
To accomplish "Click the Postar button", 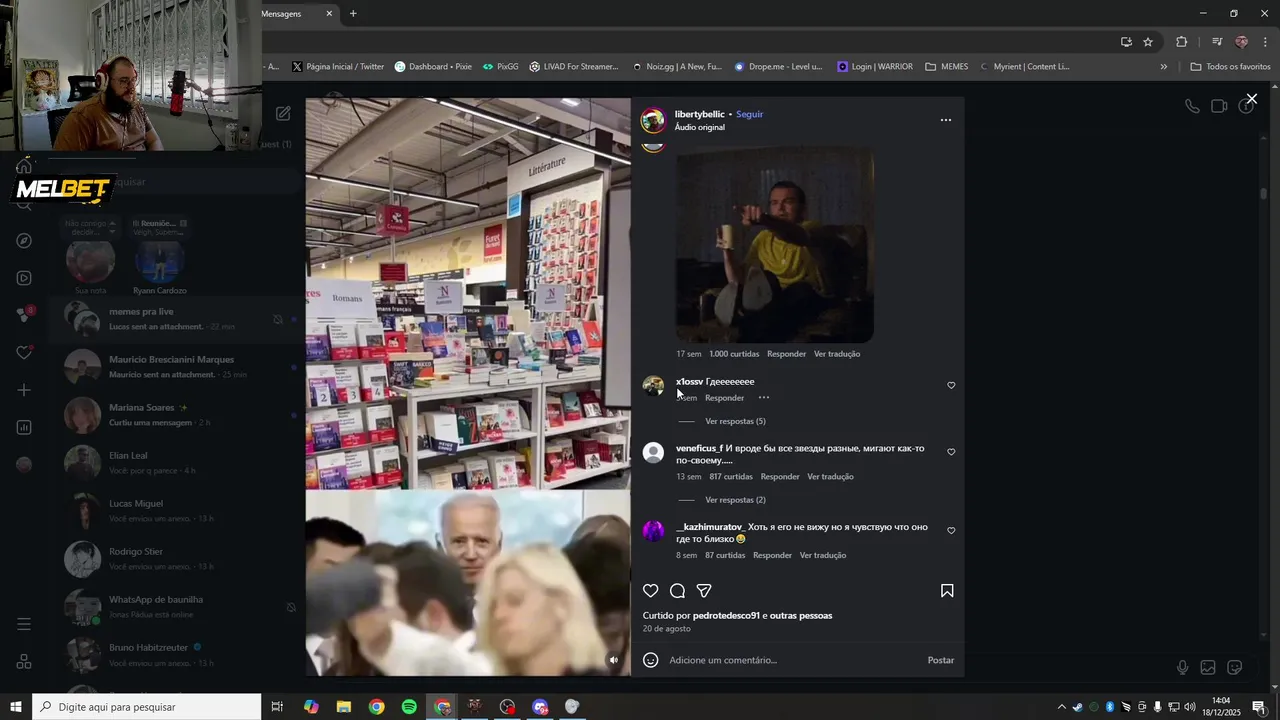I will tap(940, 660).
